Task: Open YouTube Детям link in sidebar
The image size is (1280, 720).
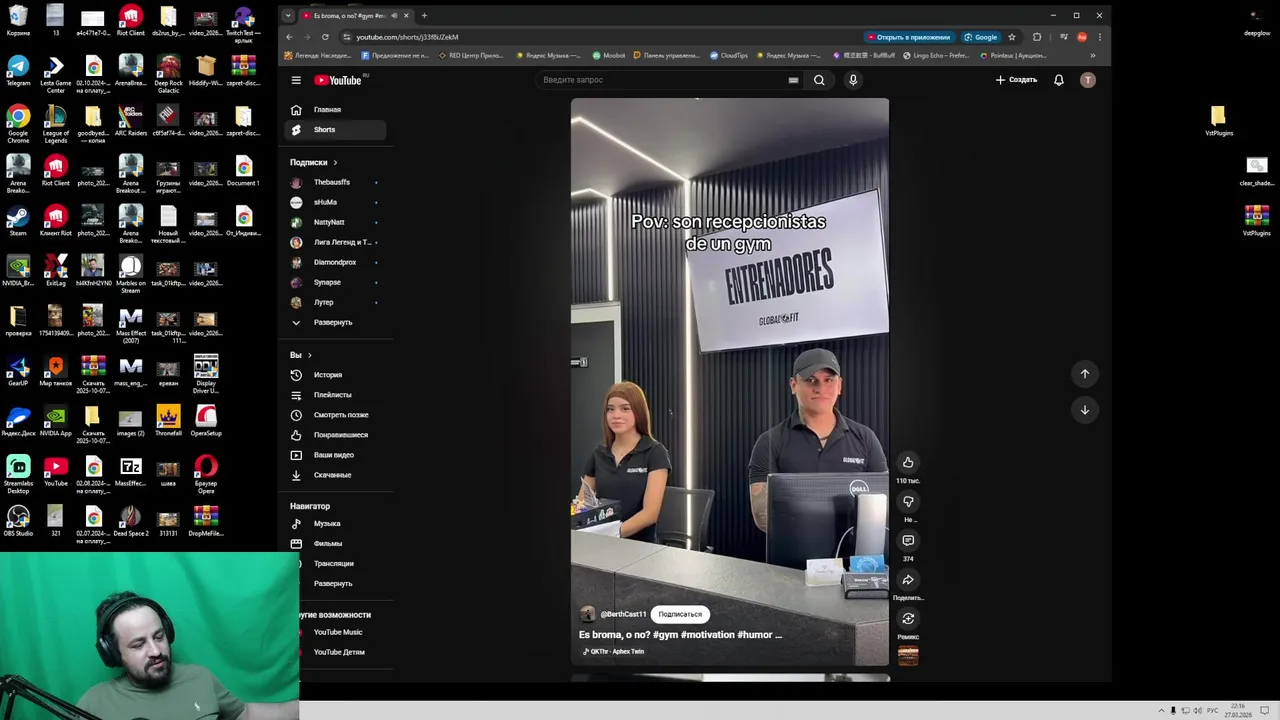Action: [338, 652]
